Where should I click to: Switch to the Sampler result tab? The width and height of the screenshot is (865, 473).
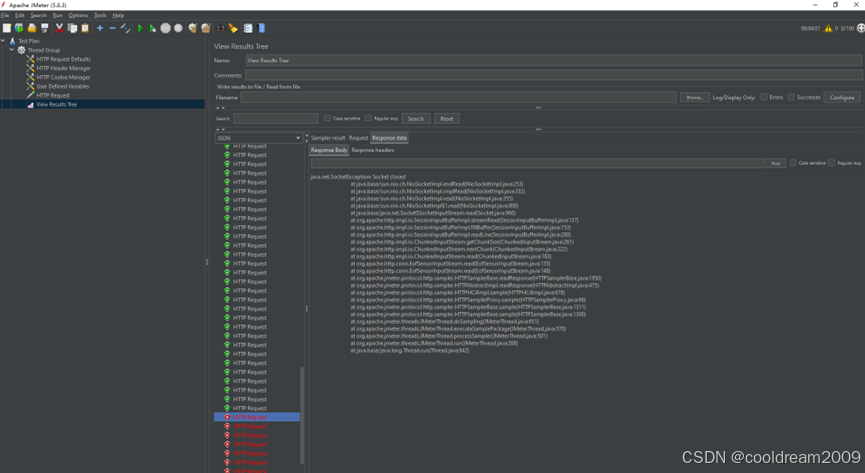[x=328, y=138]
